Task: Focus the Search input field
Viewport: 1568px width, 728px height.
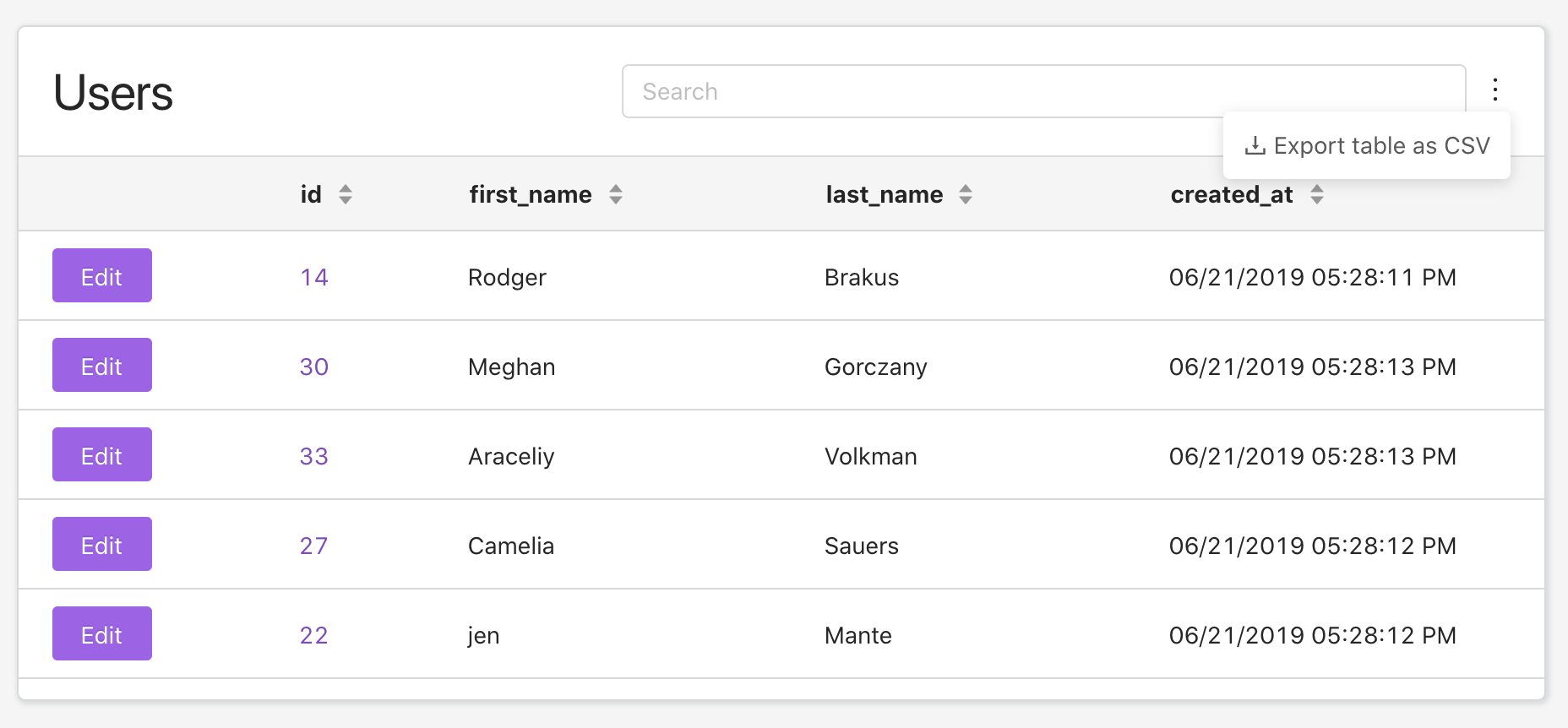Action: pos(1043,91)
